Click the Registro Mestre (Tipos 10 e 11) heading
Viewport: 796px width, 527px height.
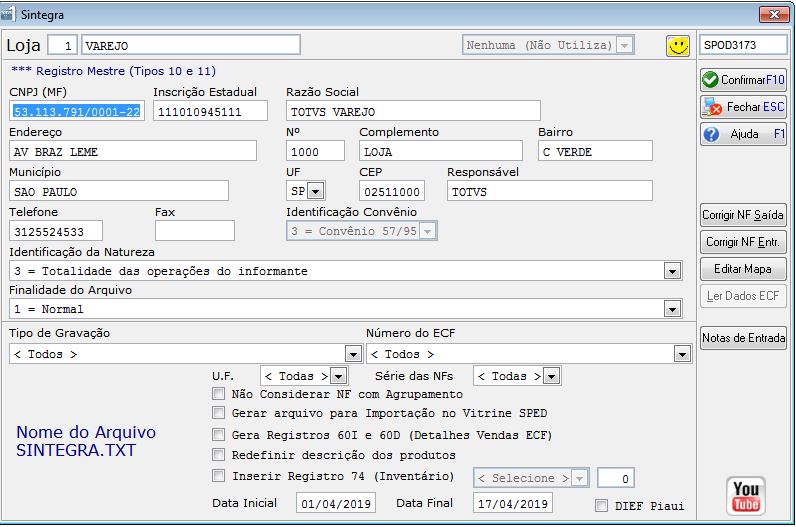point(113,71)
